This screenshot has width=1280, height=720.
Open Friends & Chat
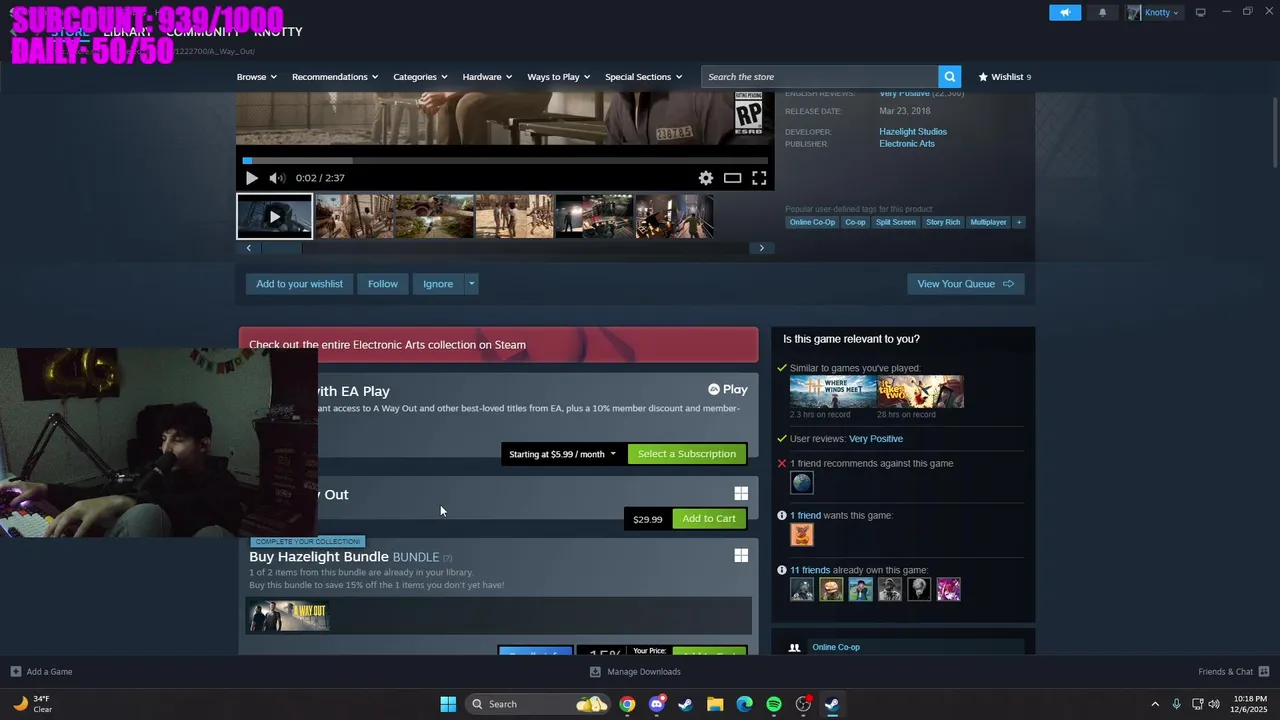click(x=1233, y=672)
